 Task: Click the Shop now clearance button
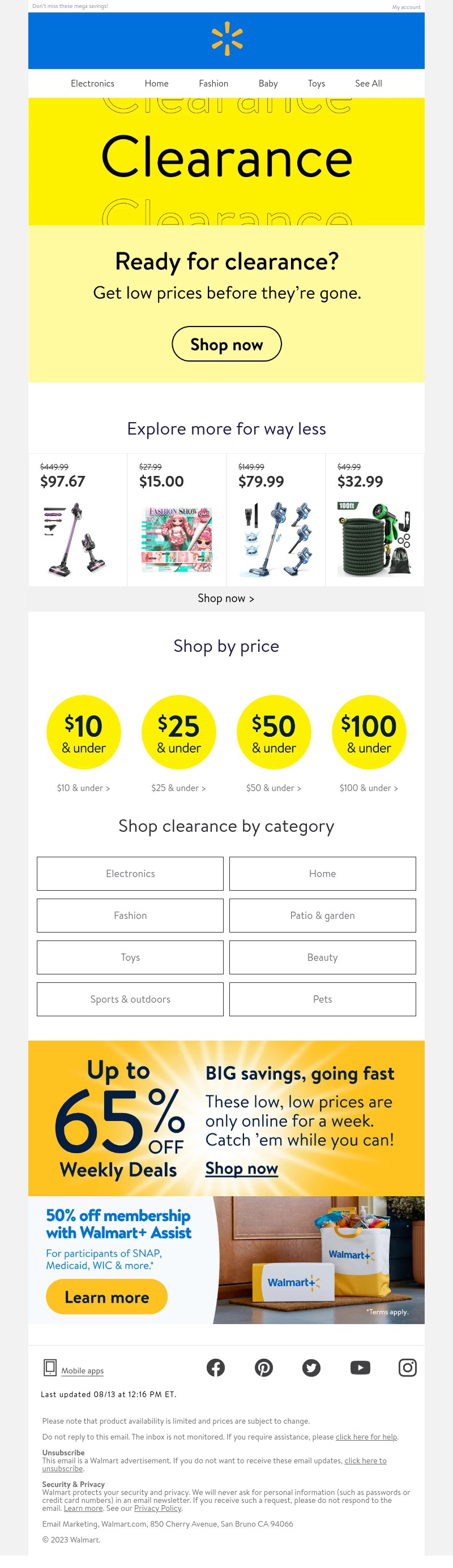[x=226, y=344]
